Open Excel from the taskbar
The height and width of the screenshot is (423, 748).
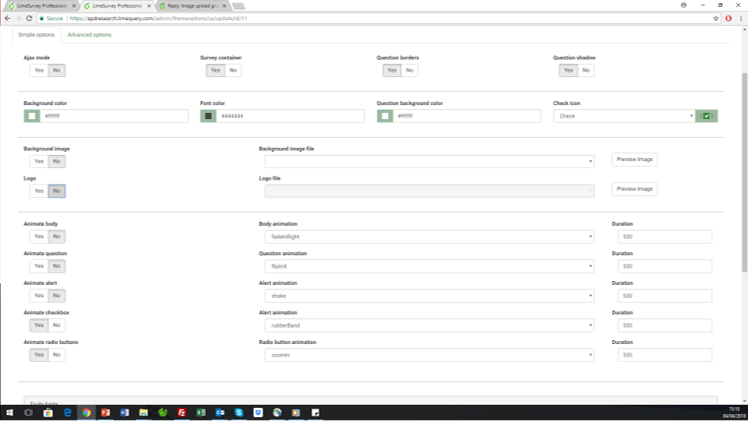click(200, 412)
